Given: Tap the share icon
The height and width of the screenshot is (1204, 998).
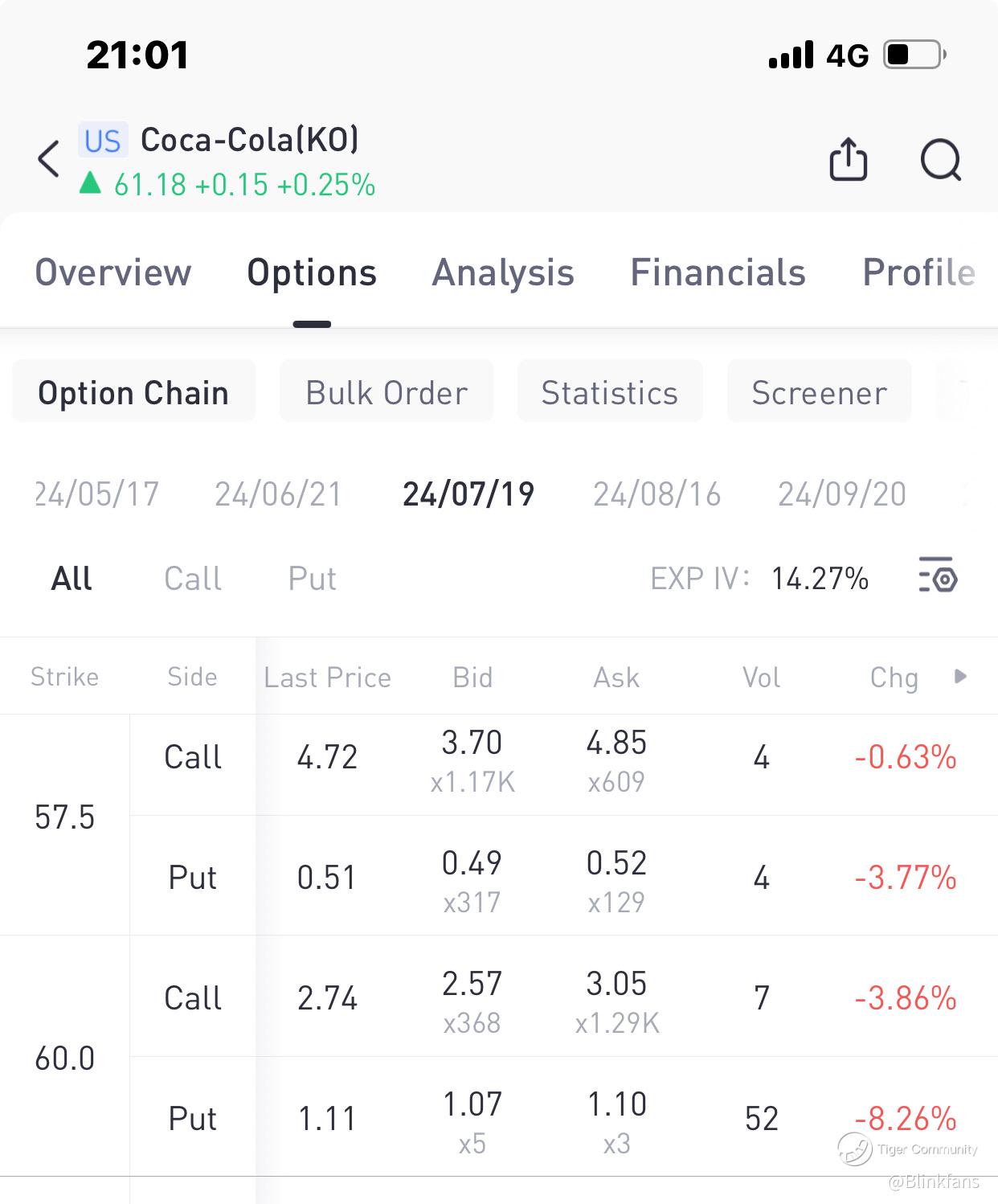Looking at the screenshot, I should click(x=848, y=159).
